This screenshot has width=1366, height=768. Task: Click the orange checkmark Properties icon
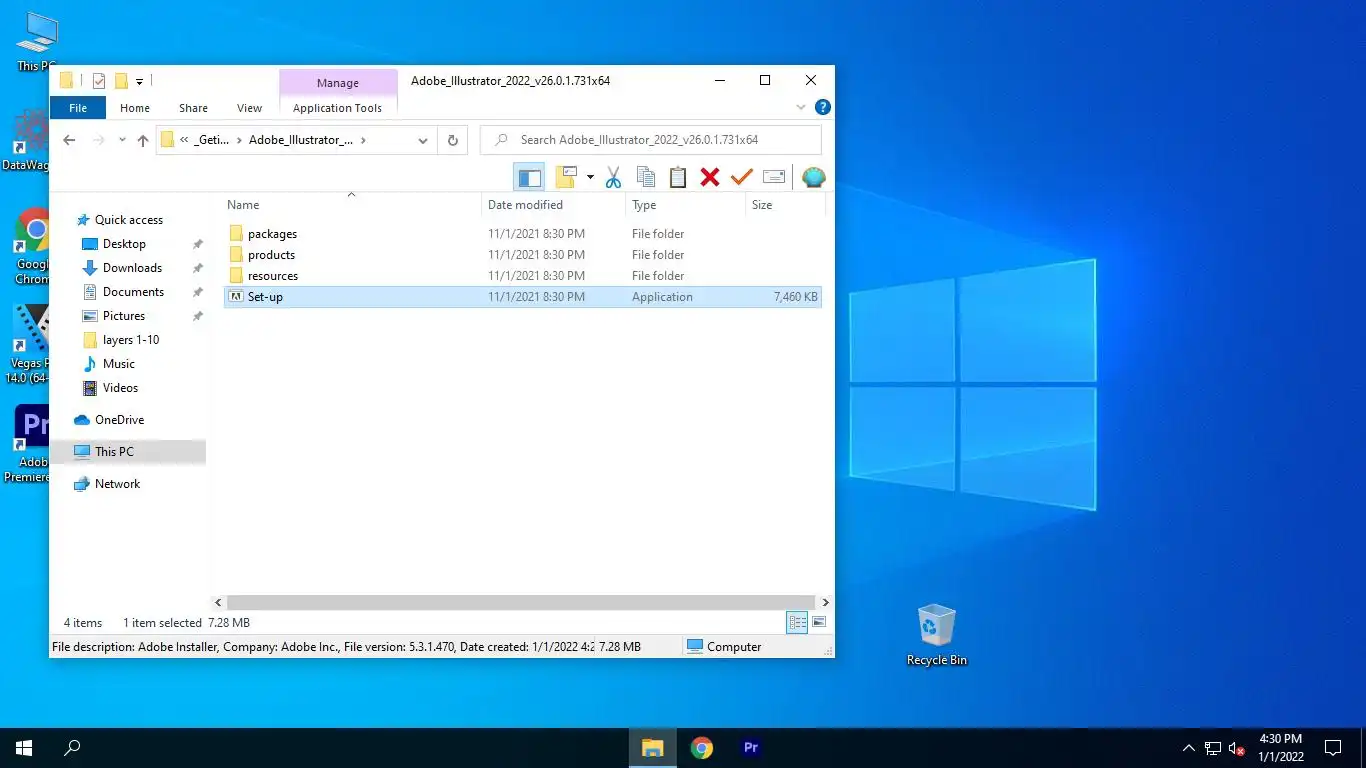[x=741, y=178]
